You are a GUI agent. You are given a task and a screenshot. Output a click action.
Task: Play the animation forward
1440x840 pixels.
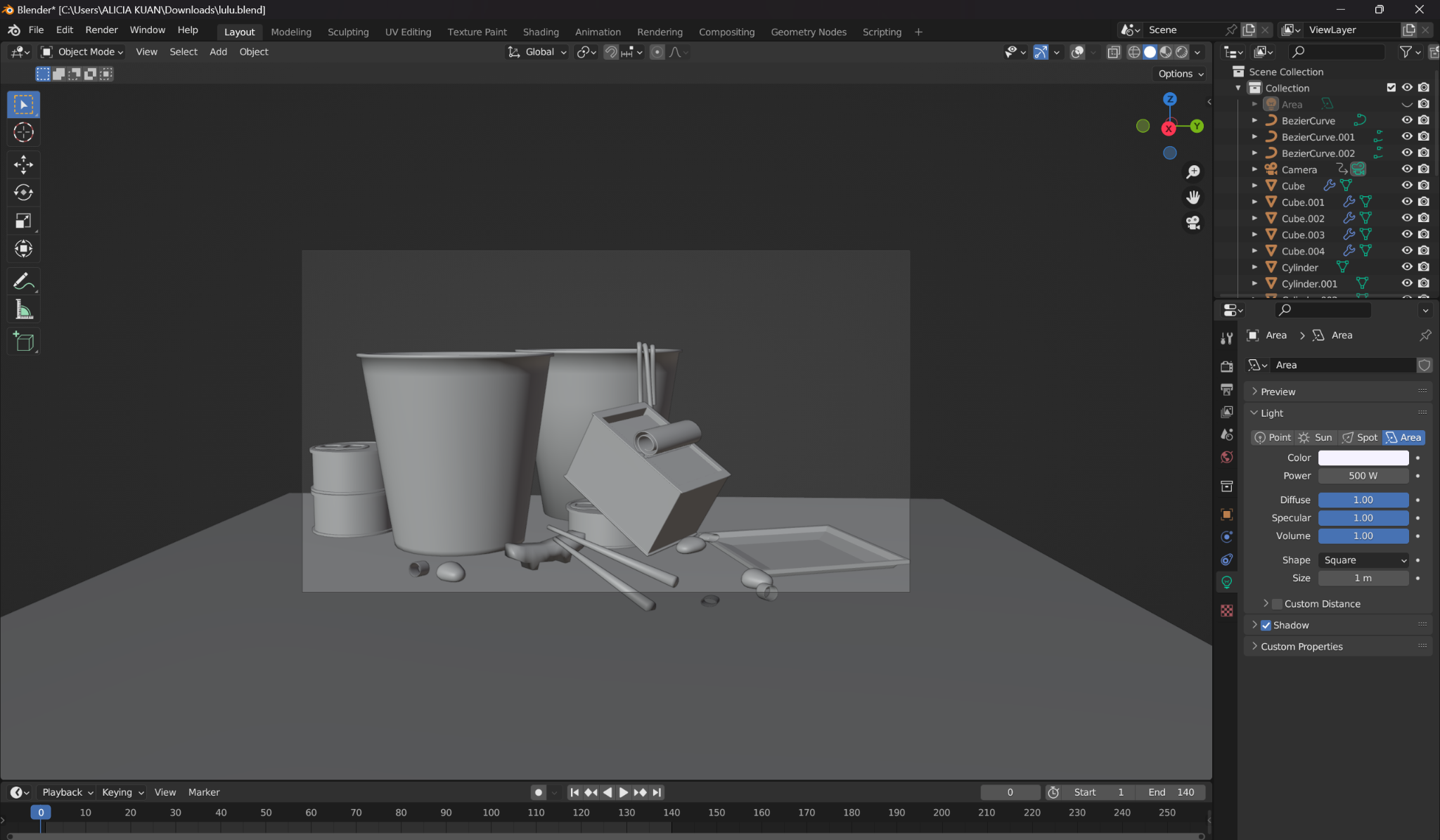click(x=624, y=792)
